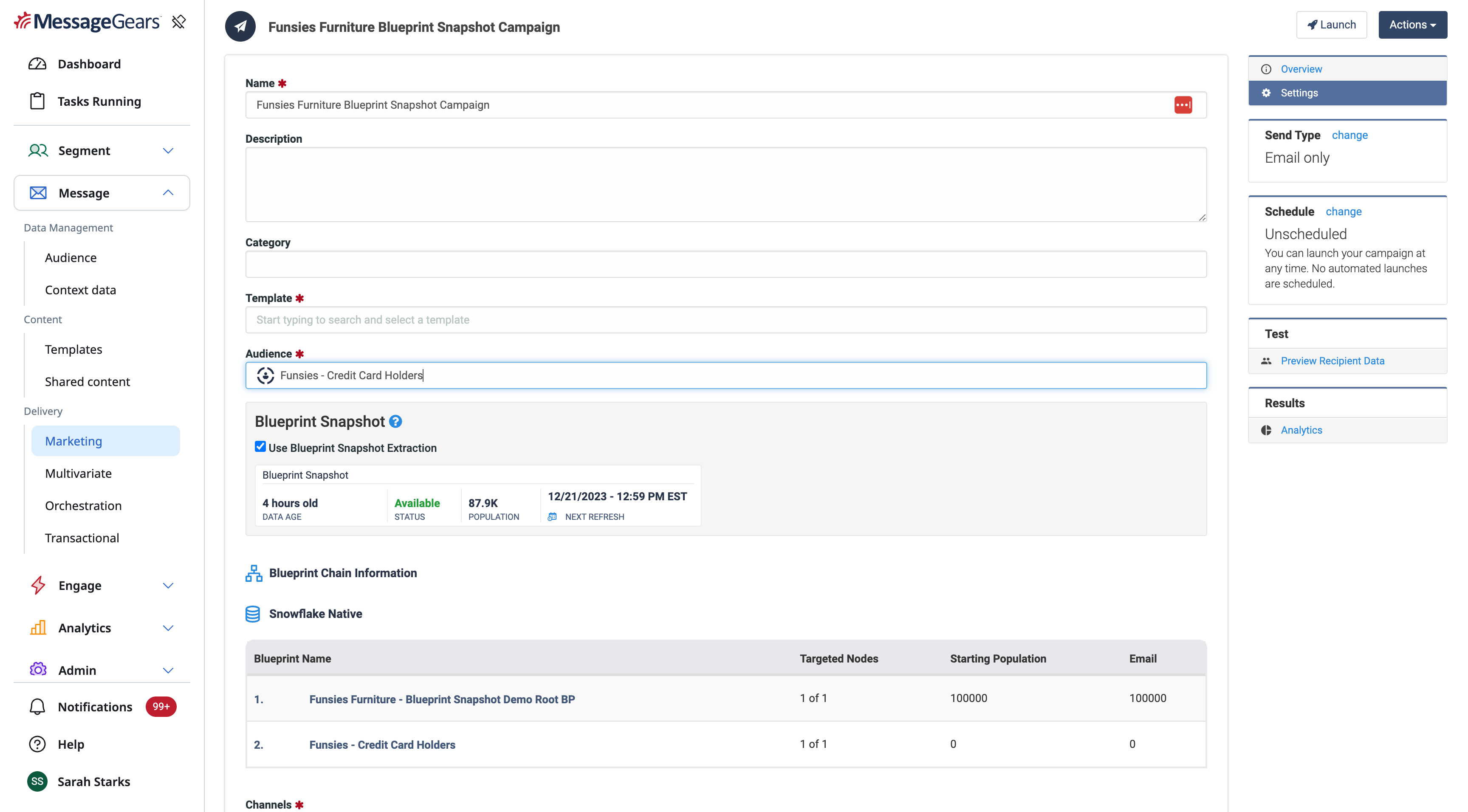
Task: Open the Analytics results link
Action: point(1301,431)
